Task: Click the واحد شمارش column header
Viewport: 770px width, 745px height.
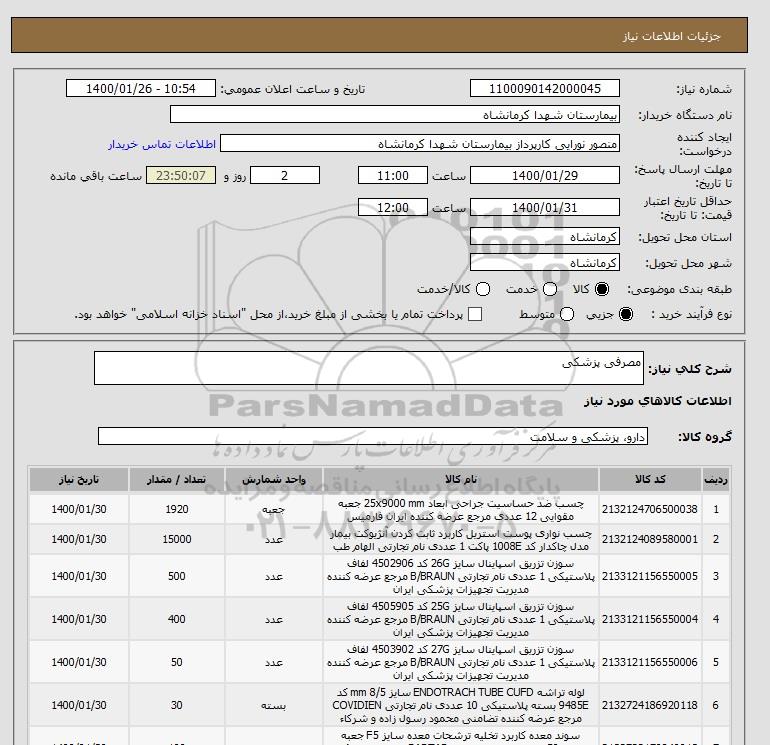Action: [274, 479]
